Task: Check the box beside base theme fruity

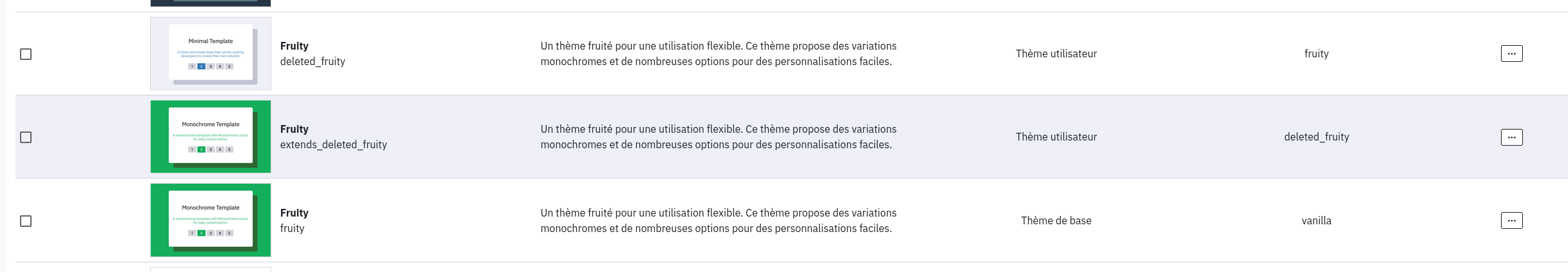Action: click(x=26, y=221)
